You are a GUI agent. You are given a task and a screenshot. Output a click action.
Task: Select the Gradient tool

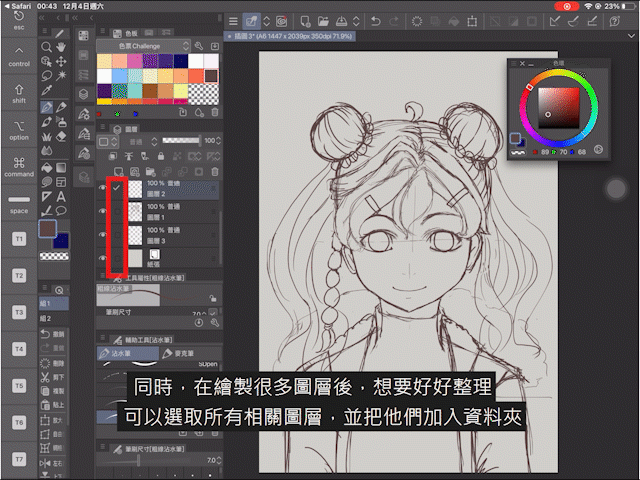[61, 167]
